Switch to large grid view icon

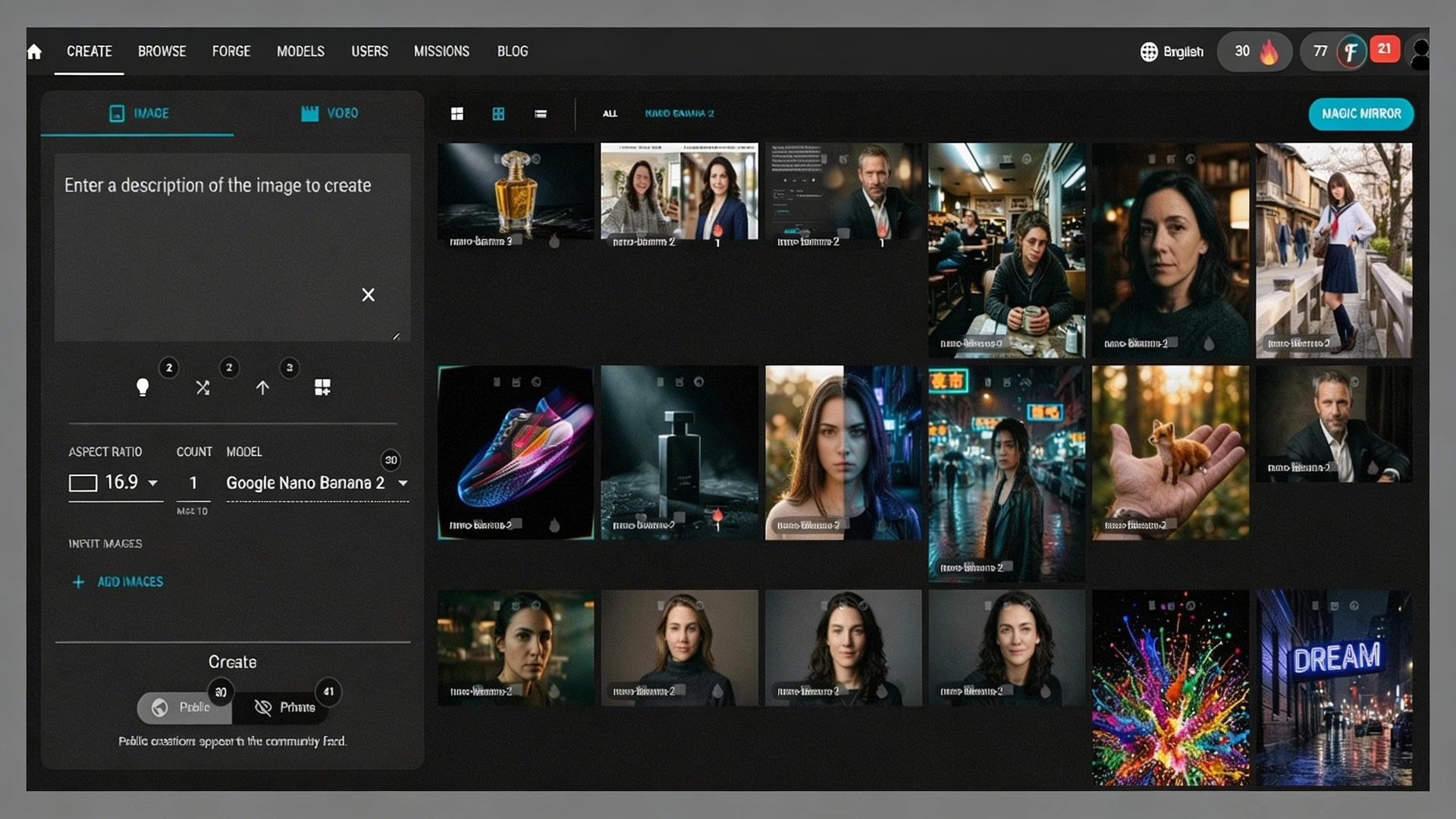tap(457, 114)
